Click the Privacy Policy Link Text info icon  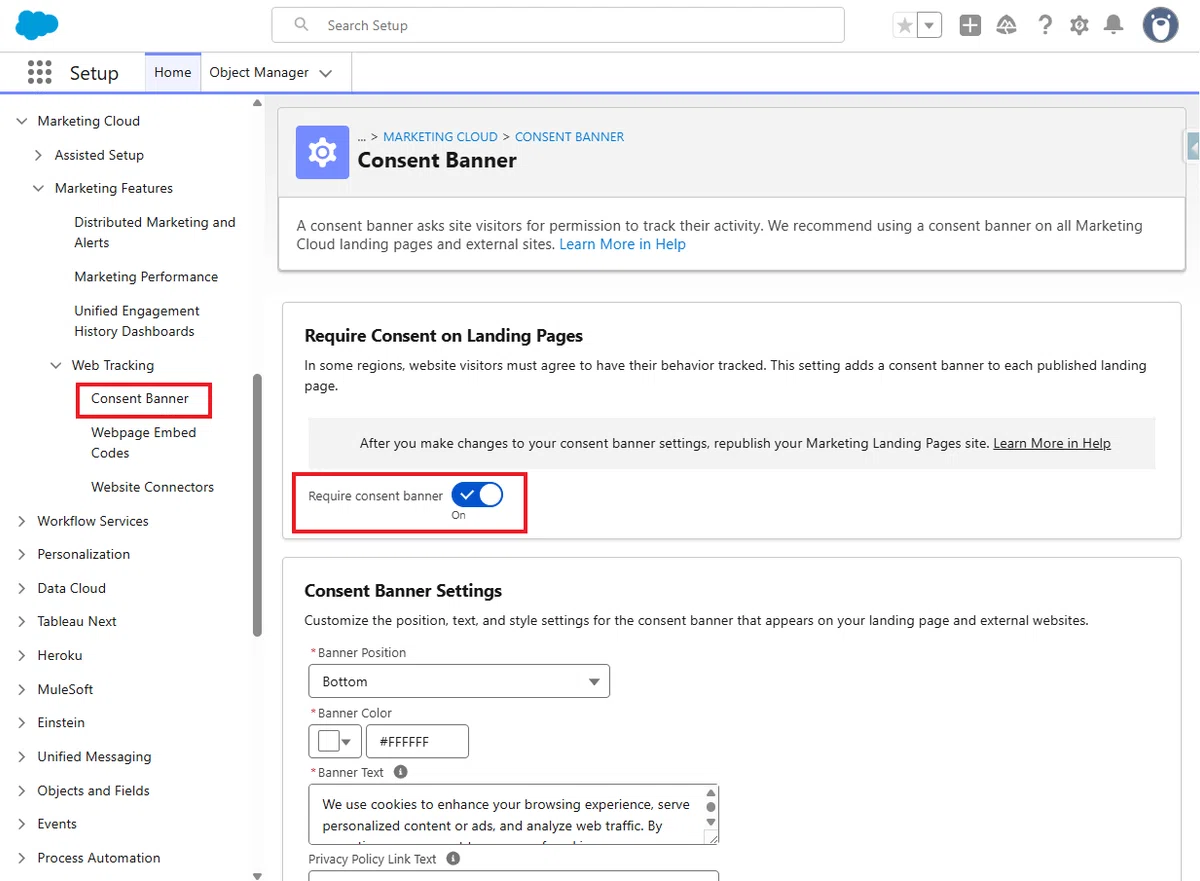click(x=453, y=858)
